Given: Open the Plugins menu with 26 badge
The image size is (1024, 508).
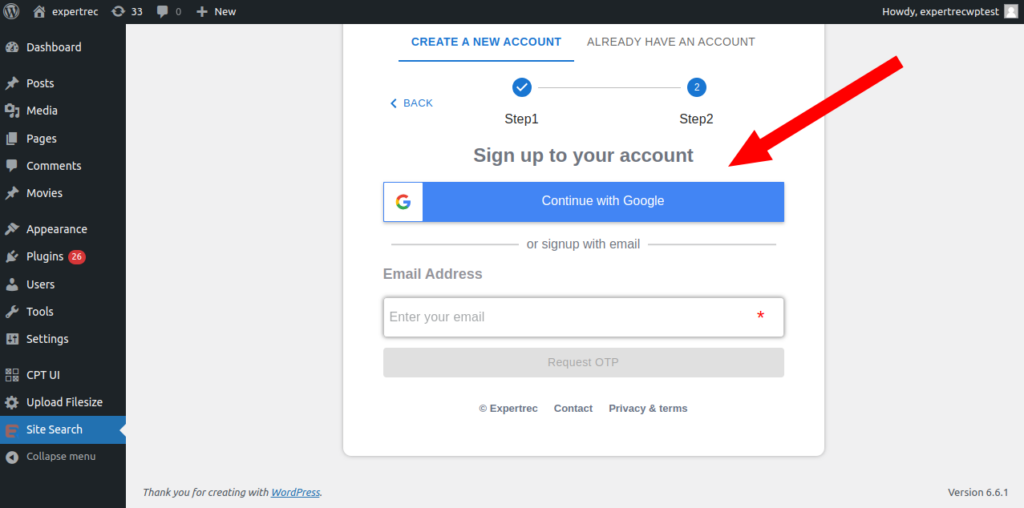Looking at the screenshot, I should tap(45, 257).
